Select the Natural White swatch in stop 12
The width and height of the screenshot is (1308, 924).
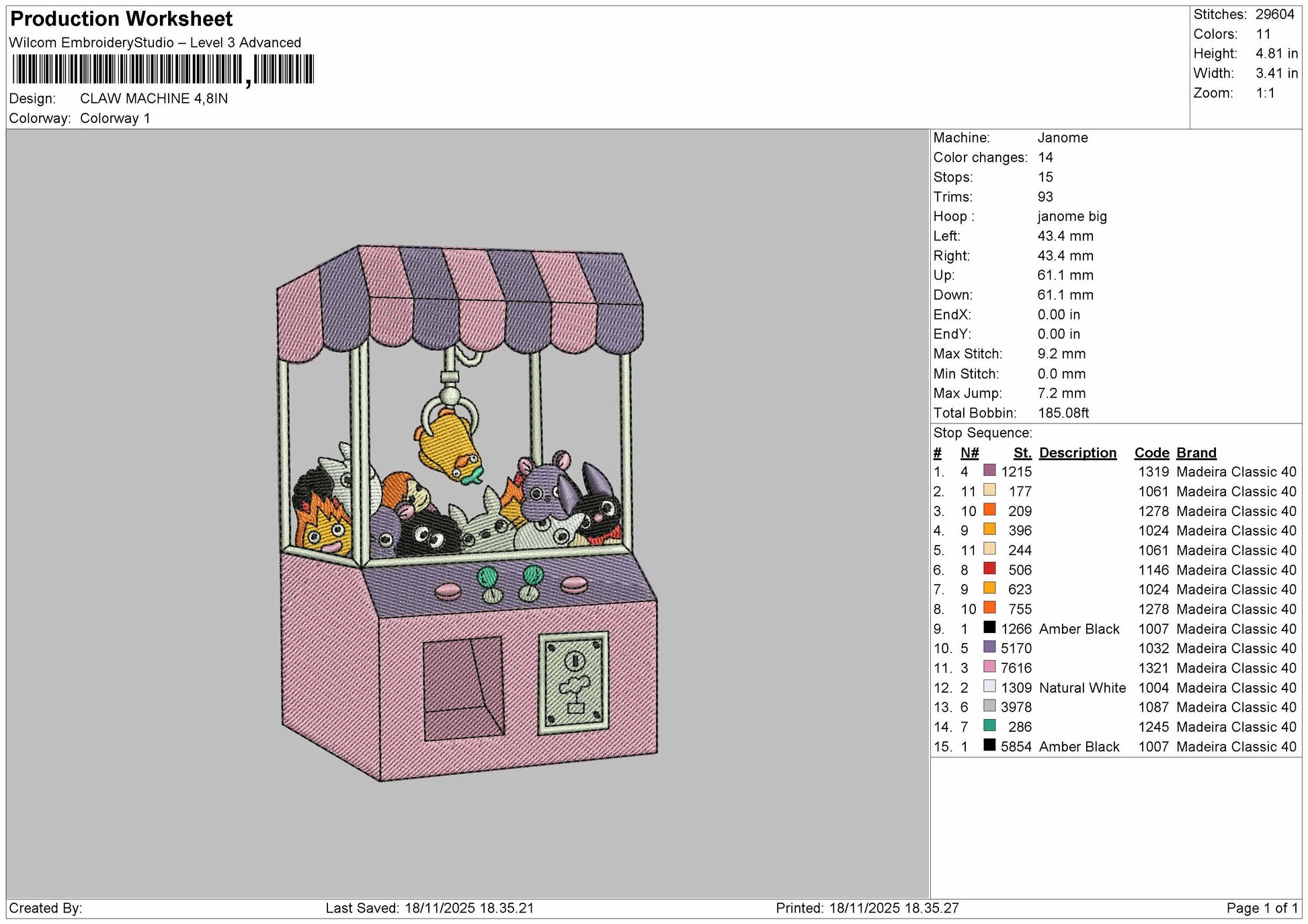point(989,685)
